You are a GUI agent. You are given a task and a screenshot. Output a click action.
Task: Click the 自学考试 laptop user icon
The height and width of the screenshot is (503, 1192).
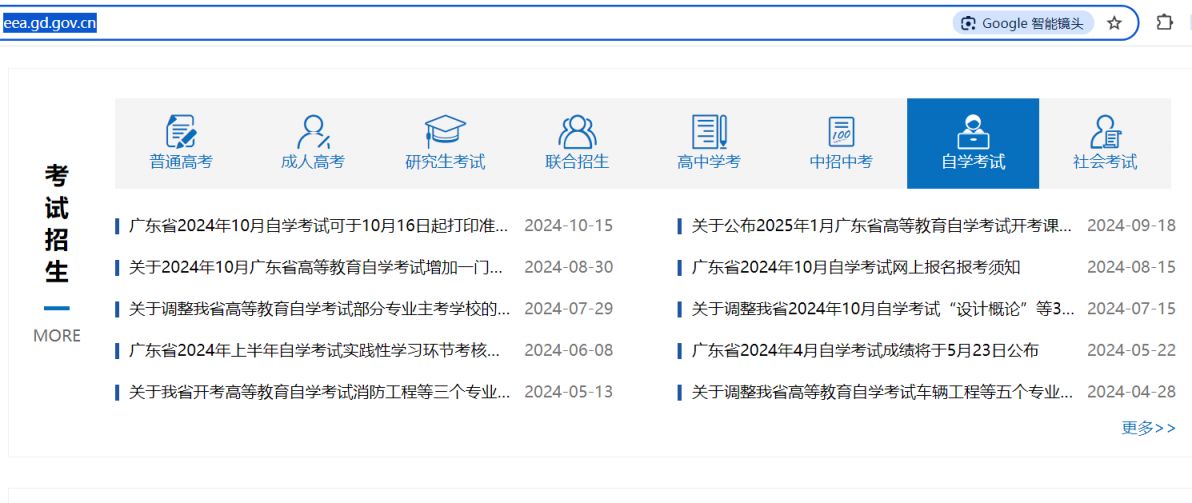tap(973, 131)
